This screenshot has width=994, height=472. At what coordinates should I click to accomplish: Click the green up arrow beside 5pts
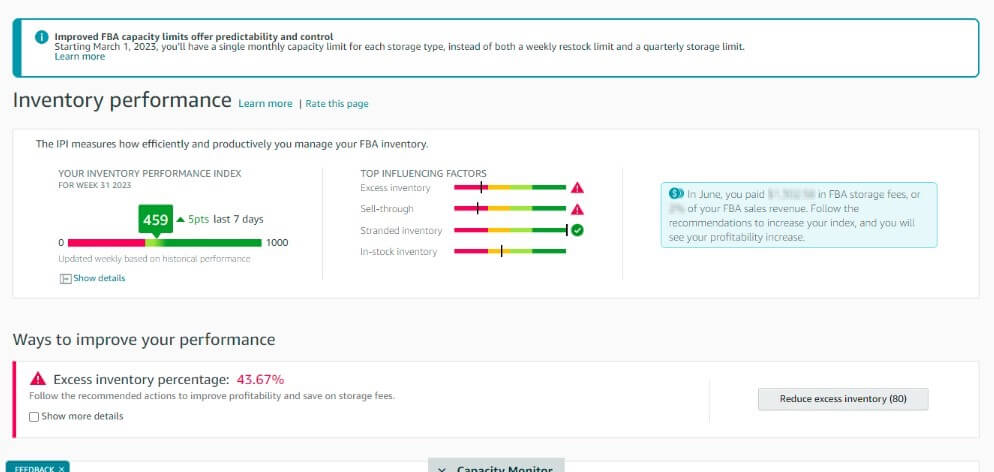[180, 219]
